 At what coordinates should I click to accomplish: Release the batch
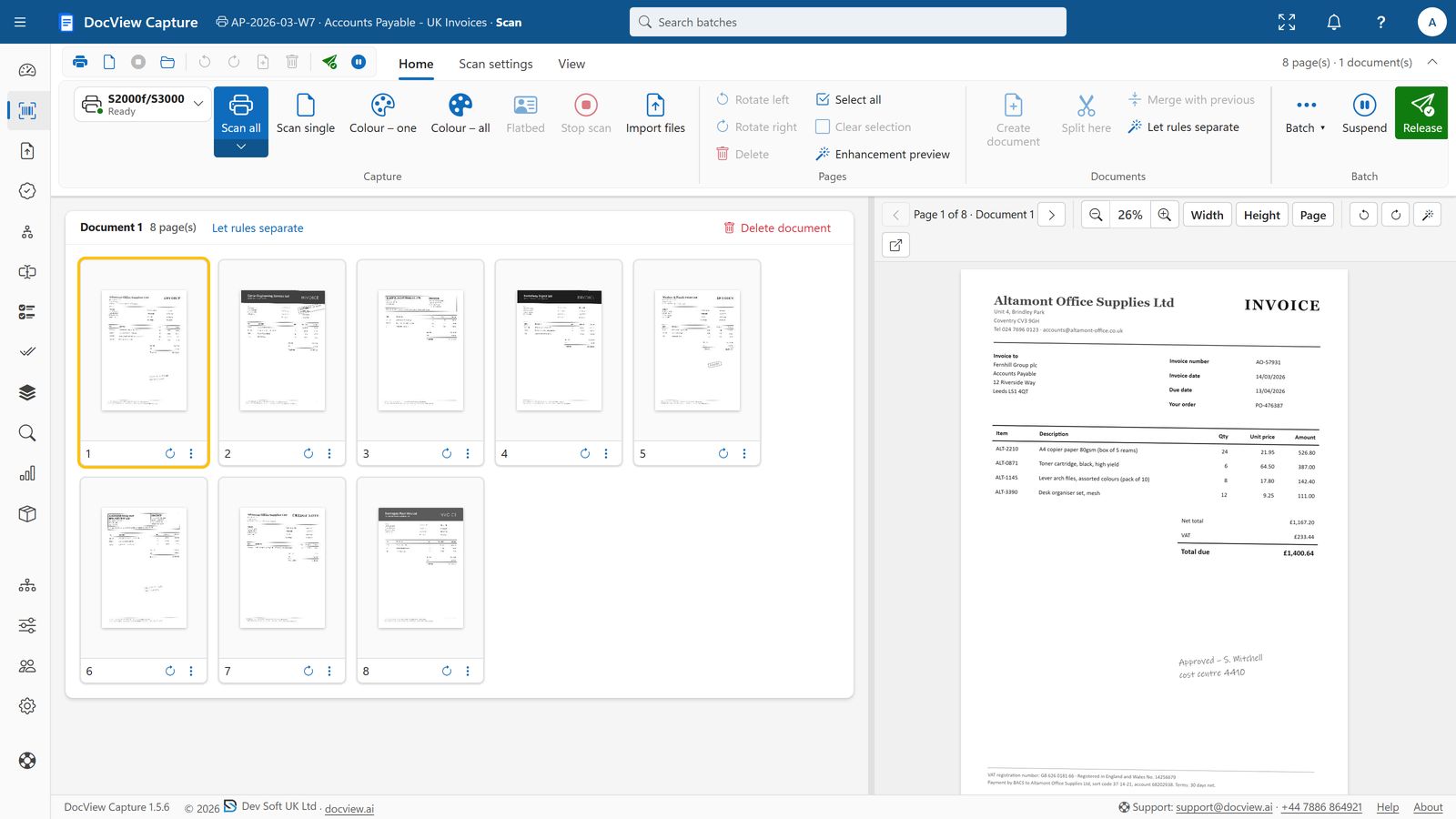point(1421,113)
